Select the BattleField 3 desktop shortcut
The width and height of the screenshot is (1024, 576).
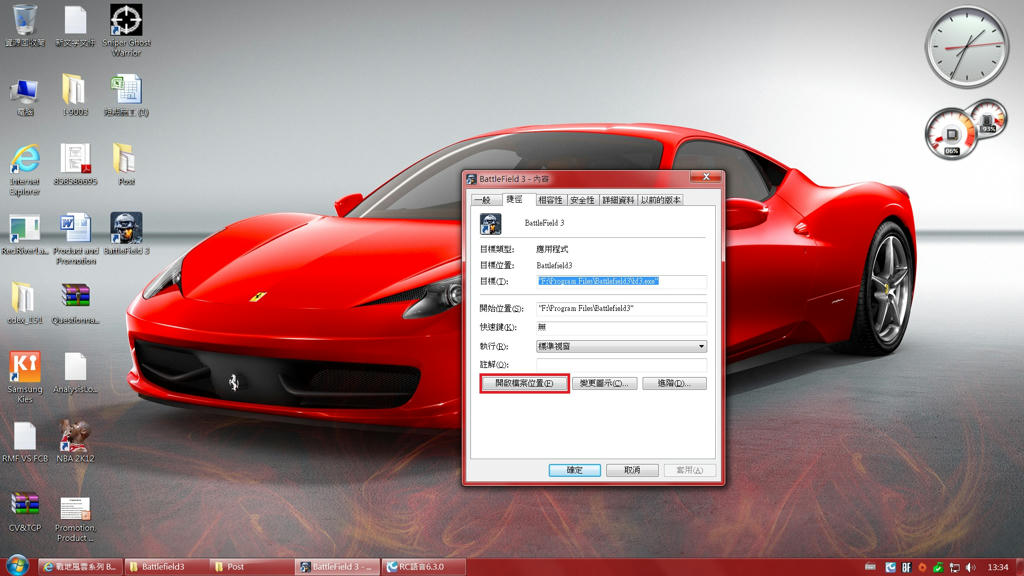tap(126, 234)
